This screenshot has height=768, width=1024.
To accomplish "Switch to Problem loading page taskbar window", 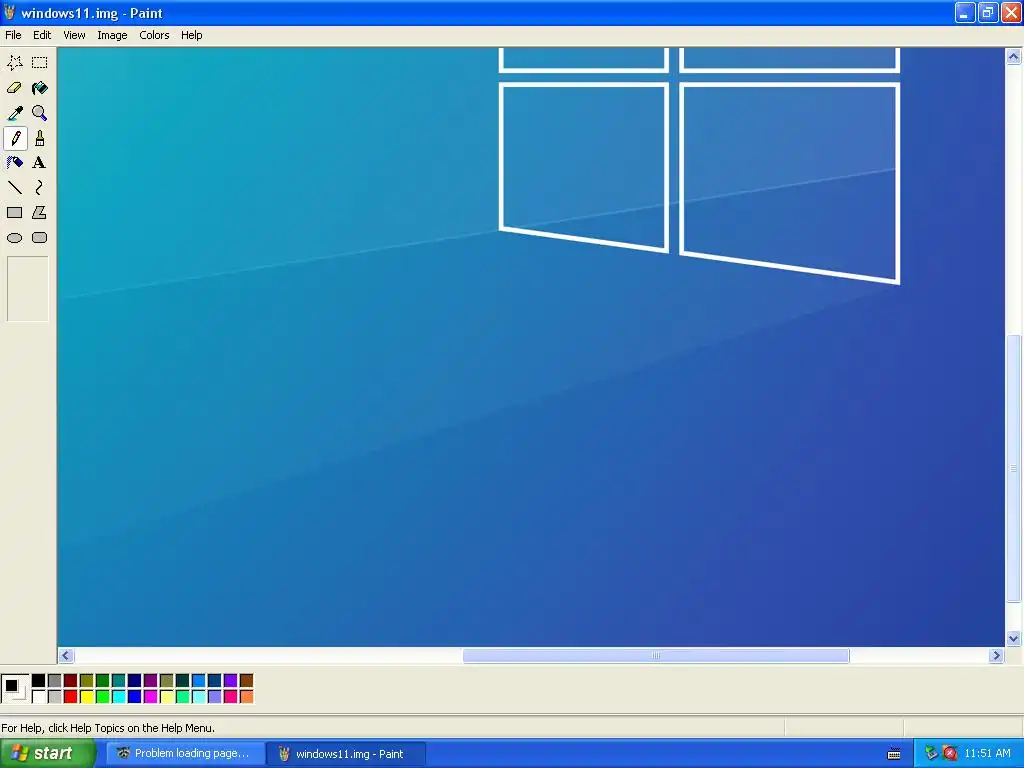I will click(x=185, y=754).
